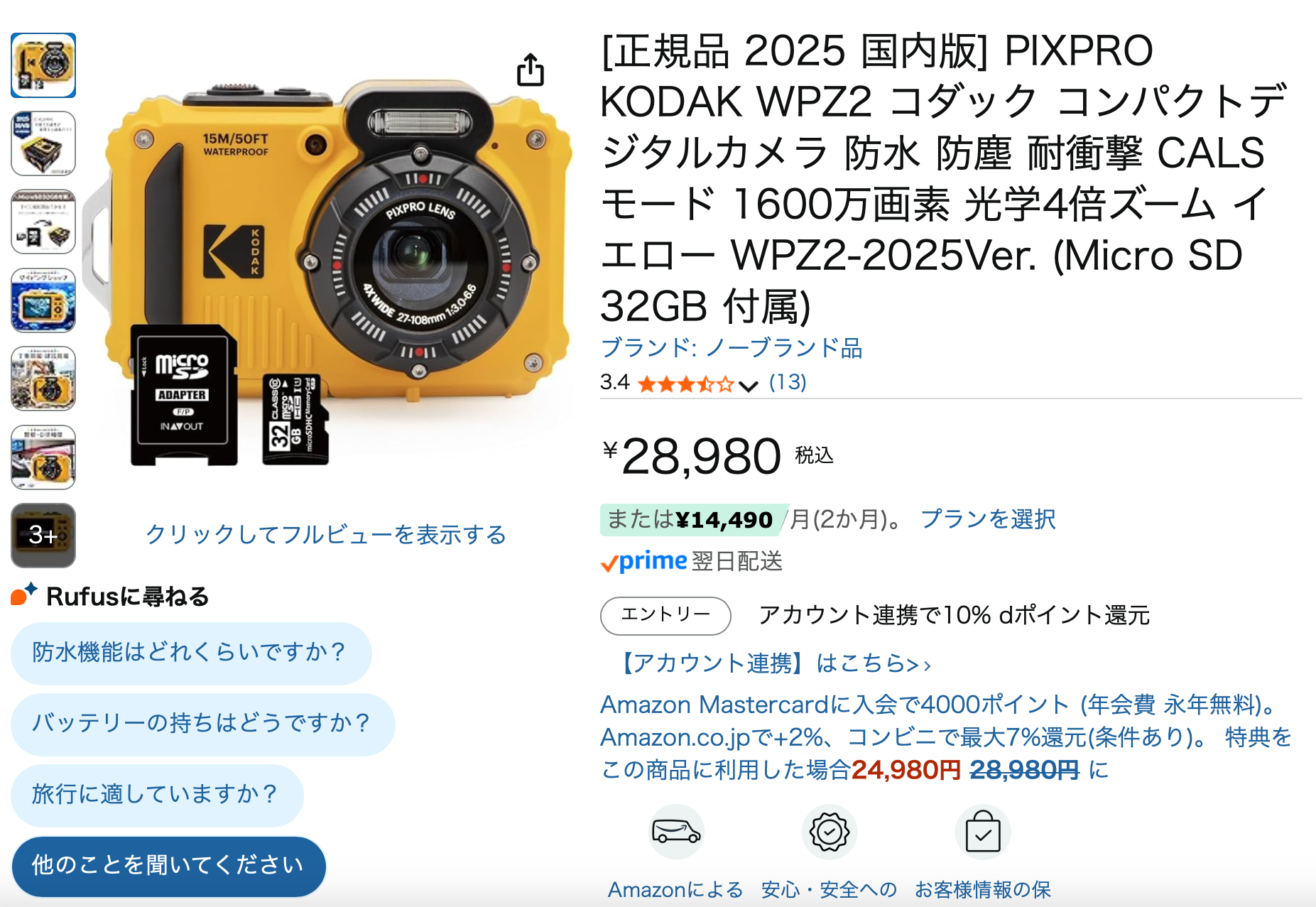The width and height of the screenshot is (1316, 907).
Task: Click the shopping bag privacy icon
Action: (x=983, y=832)
